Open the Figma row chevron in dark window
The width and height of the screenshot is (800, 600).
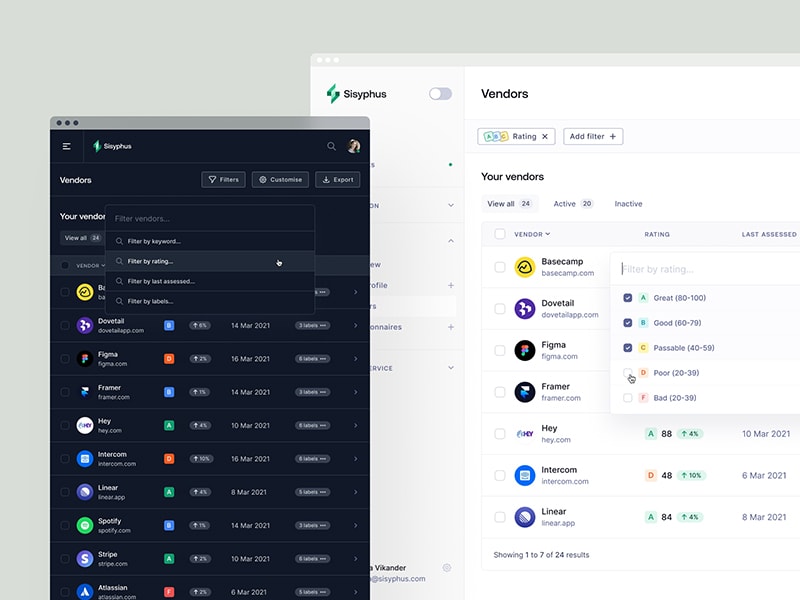(356, 359)
